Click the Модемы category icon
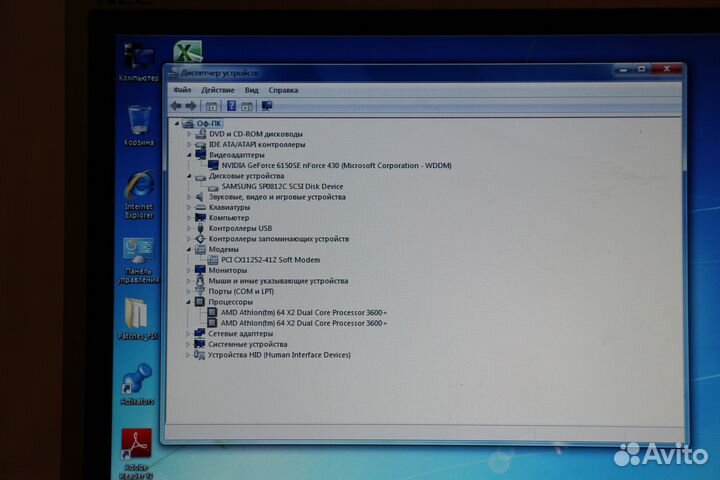Image resolution: width=720 pixels, height=480 pixels. (200, 249)
